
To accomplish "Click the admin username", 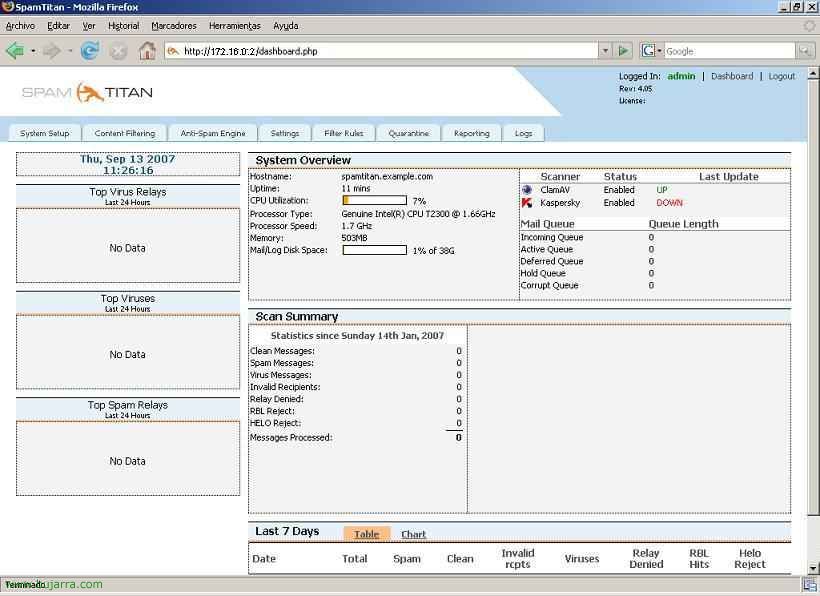I will (681, 76).
